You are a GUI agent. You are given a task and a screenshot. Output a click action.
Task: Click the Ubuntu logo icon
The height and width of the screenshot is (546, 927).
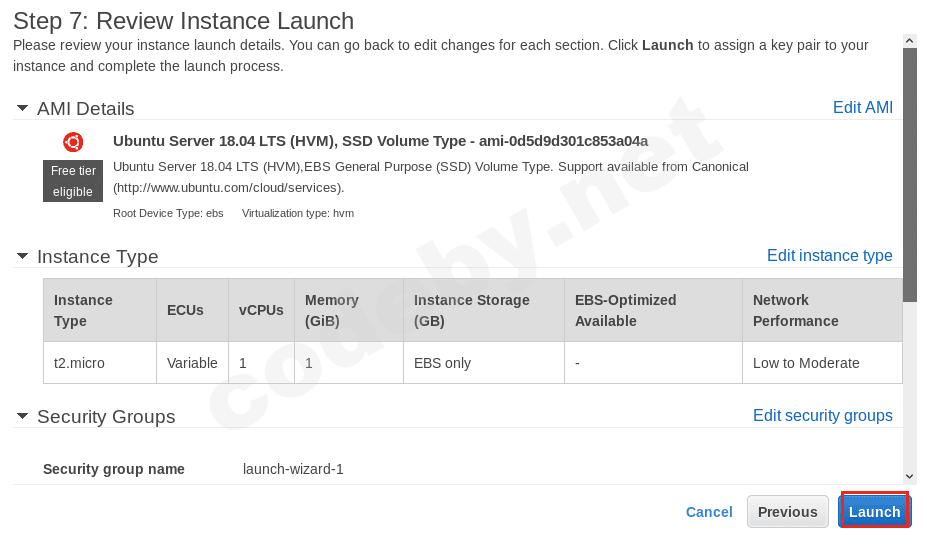pyautogui.click(x=73, y=142)
